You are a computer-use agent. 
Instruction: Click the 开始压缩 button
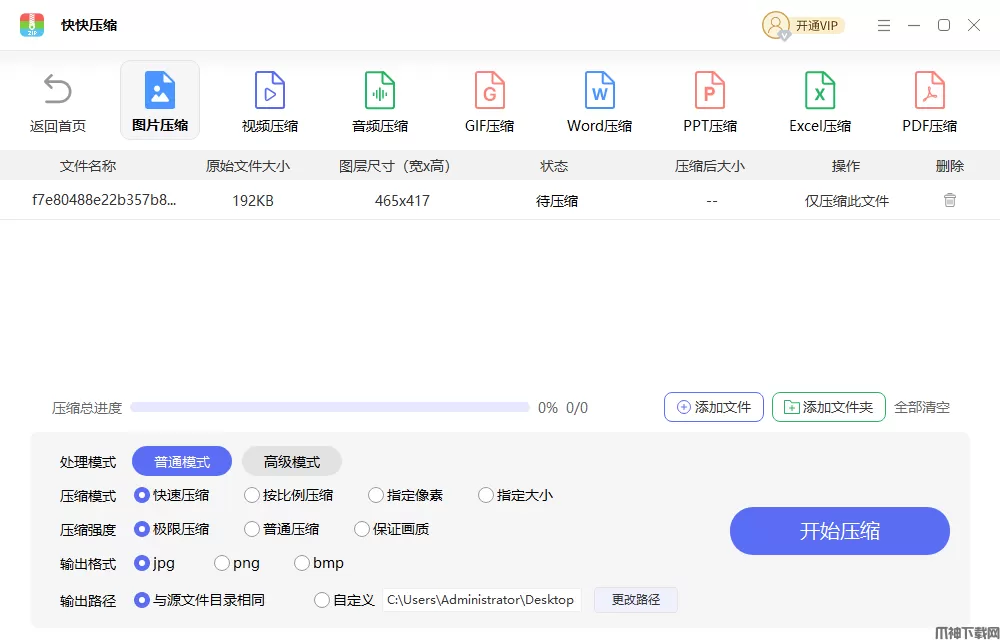click(x=839, y=531)
